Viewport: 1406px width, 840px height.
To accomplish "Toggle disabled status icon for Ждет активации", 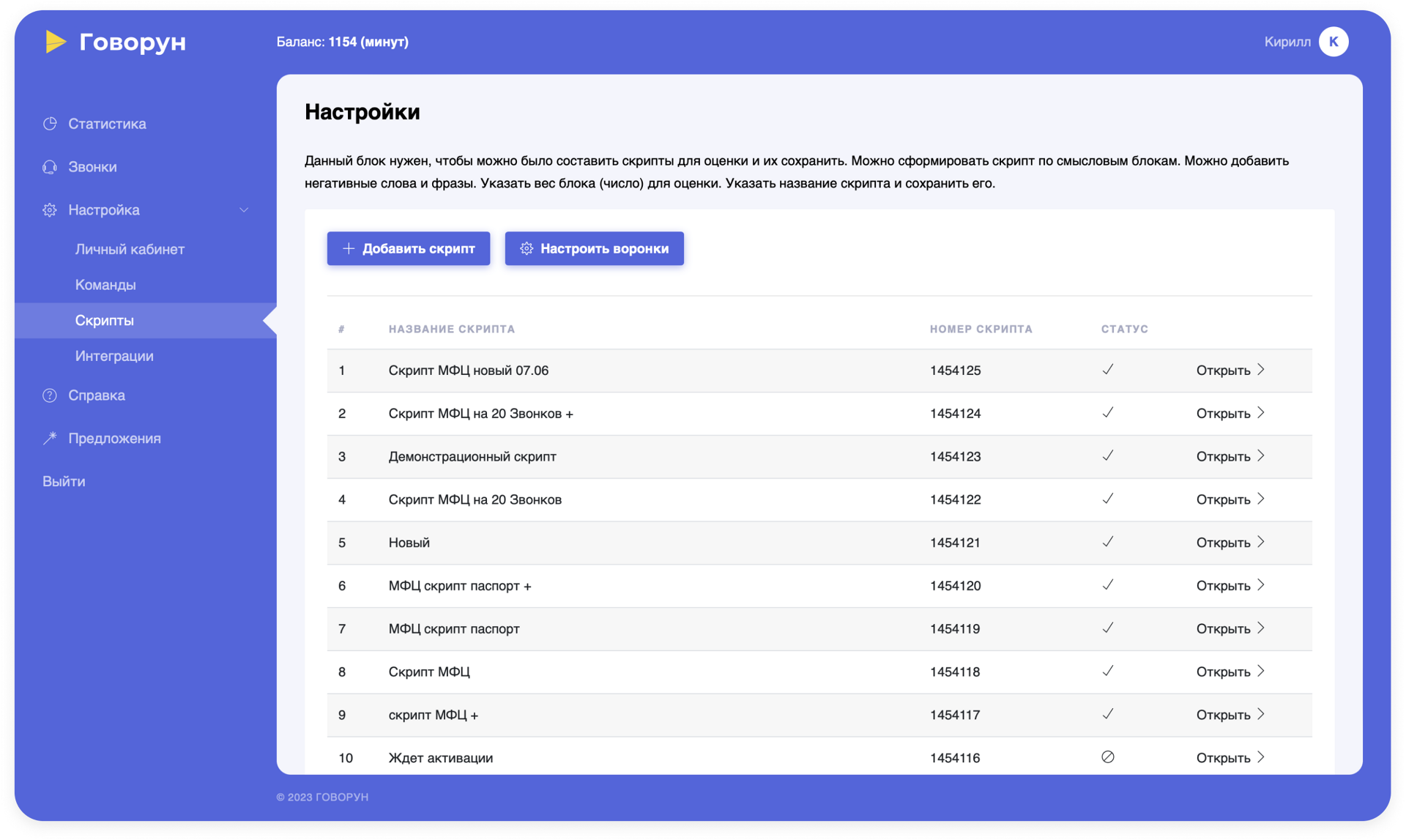I will pyautogui.click(x=1107, y=757).
